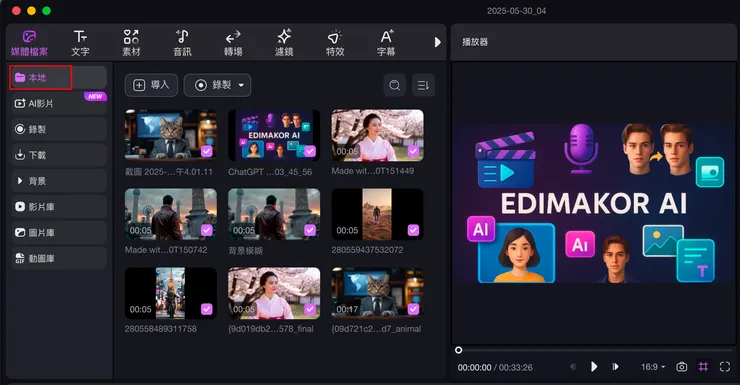Switch to the 音訊 audio tab
The height and width of the screenshot is (385, 740).
182,43
